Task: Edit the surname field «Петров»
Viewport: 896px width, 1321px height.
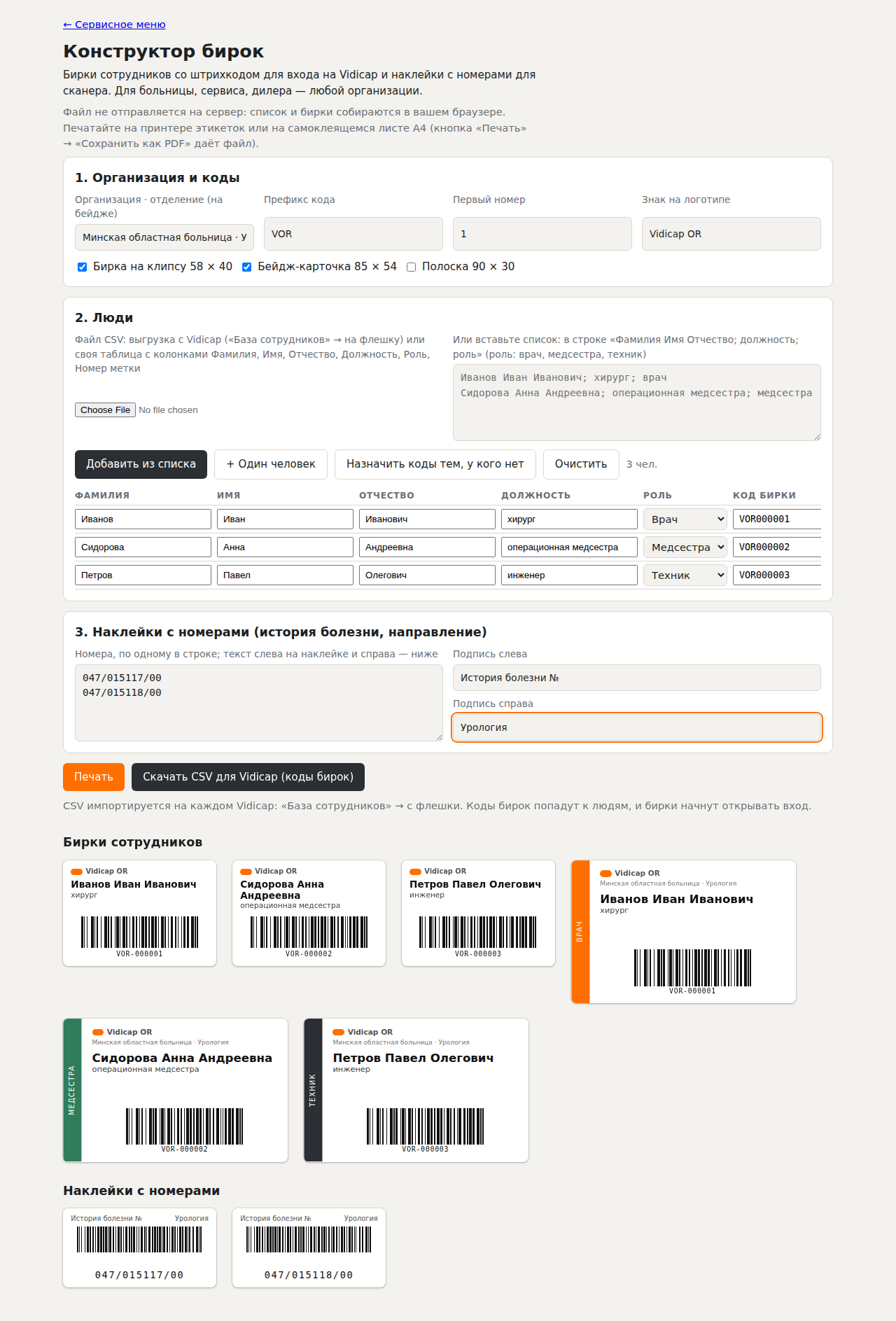Action: [143, 575]
